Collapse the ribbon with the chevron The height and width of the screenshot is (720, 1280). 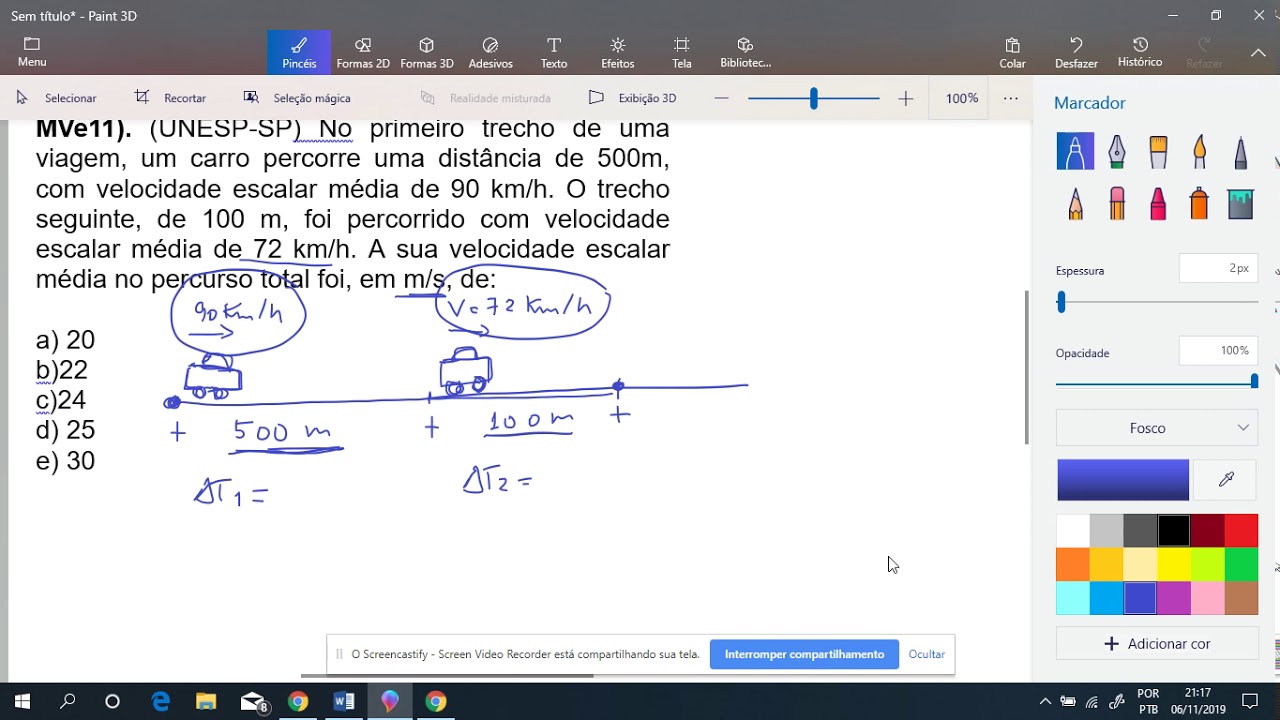(1258, 53)
